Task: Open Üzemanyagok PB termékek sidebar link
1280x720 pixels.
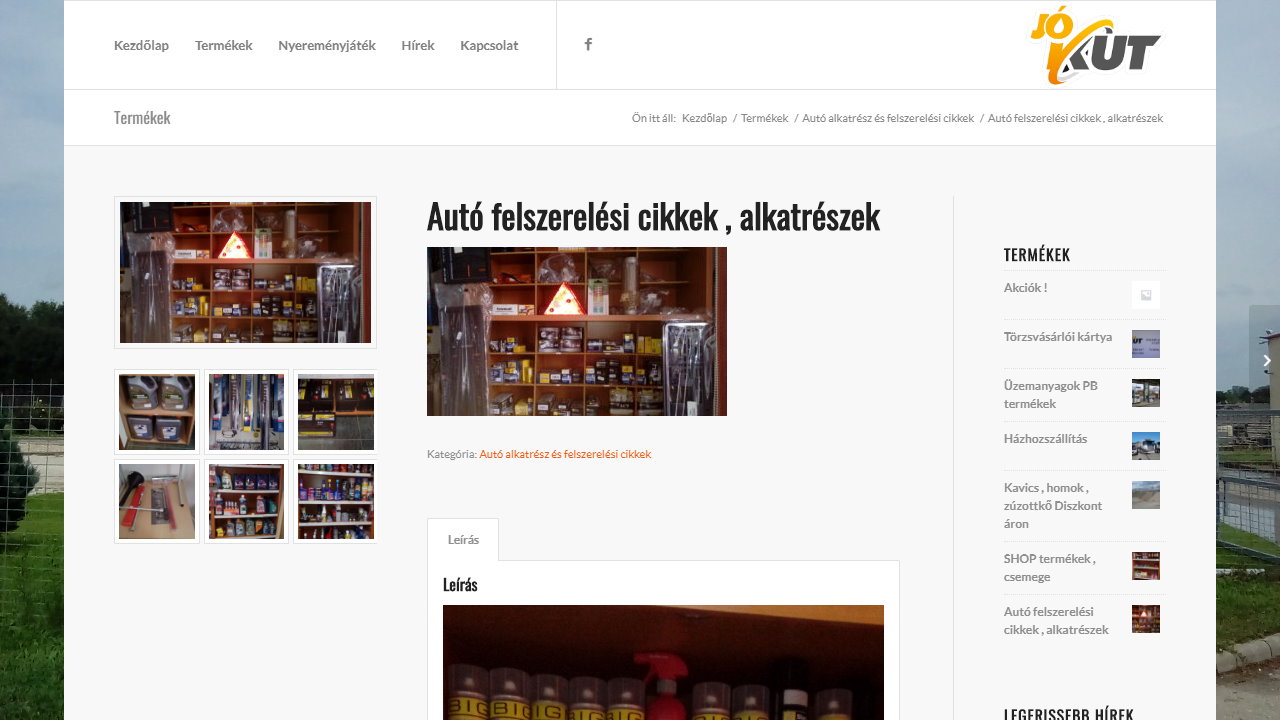Action: tap(1051, 395)
